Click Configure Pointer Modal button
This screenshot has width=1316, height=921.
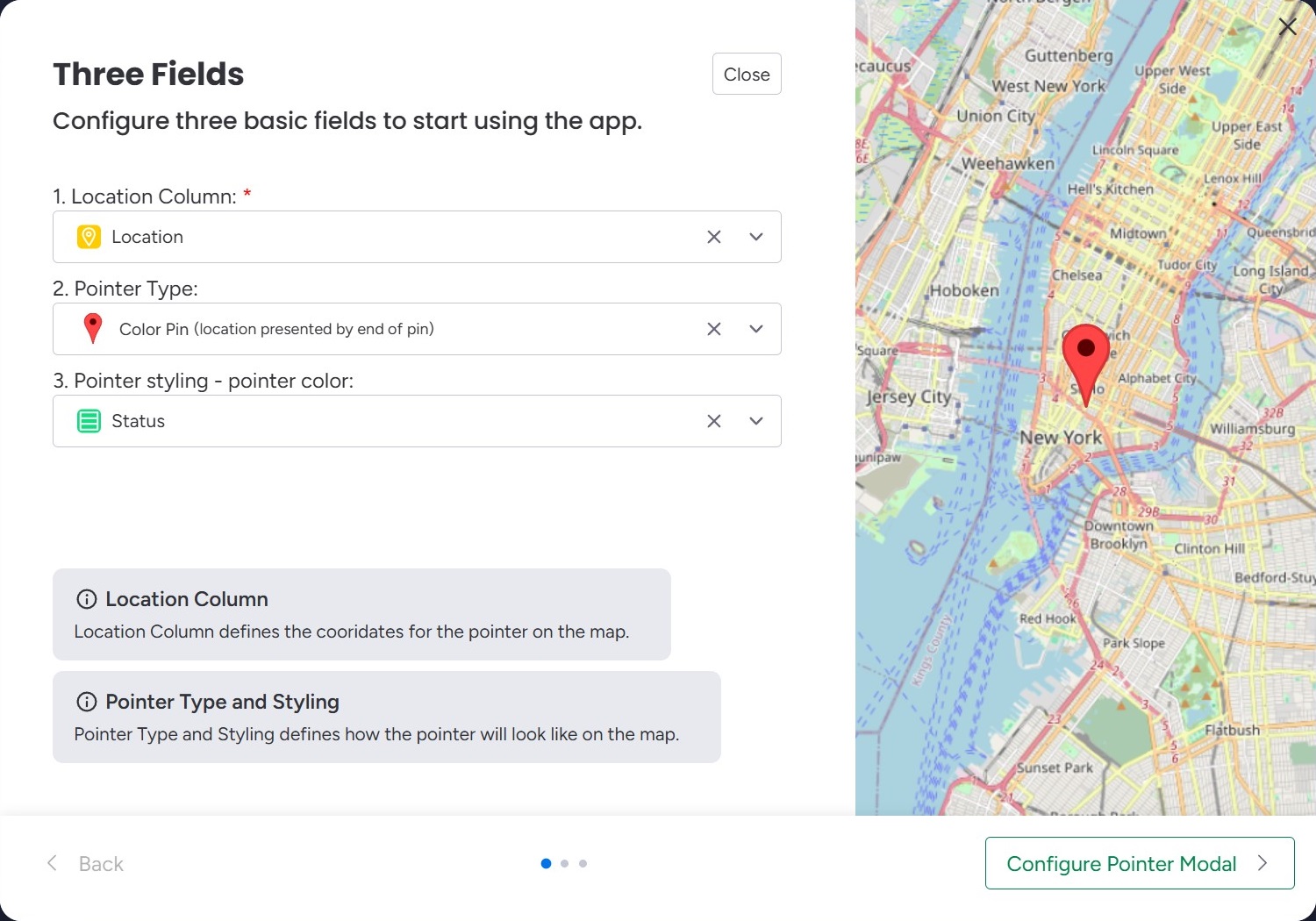click(x=1139, y=864)
